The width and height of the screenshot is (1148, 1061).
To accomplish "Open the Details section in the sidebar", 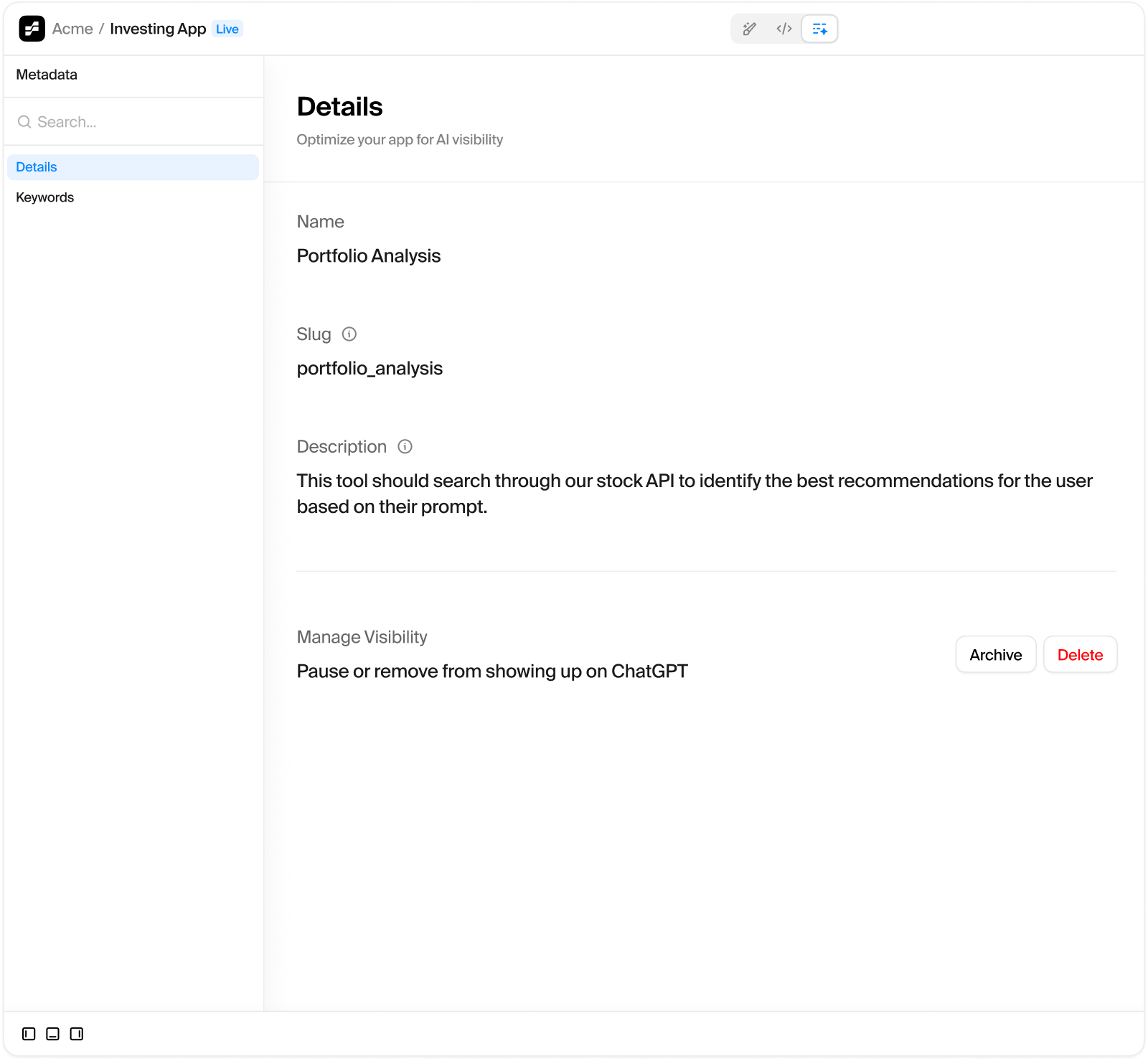I will click(x=37, y=167).
